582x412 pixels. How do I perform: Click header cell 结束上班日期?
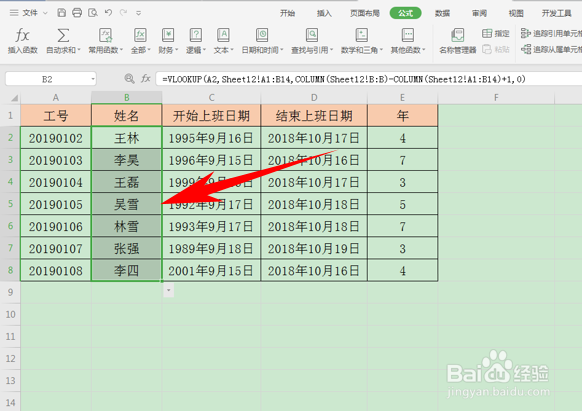click(314, 115)
